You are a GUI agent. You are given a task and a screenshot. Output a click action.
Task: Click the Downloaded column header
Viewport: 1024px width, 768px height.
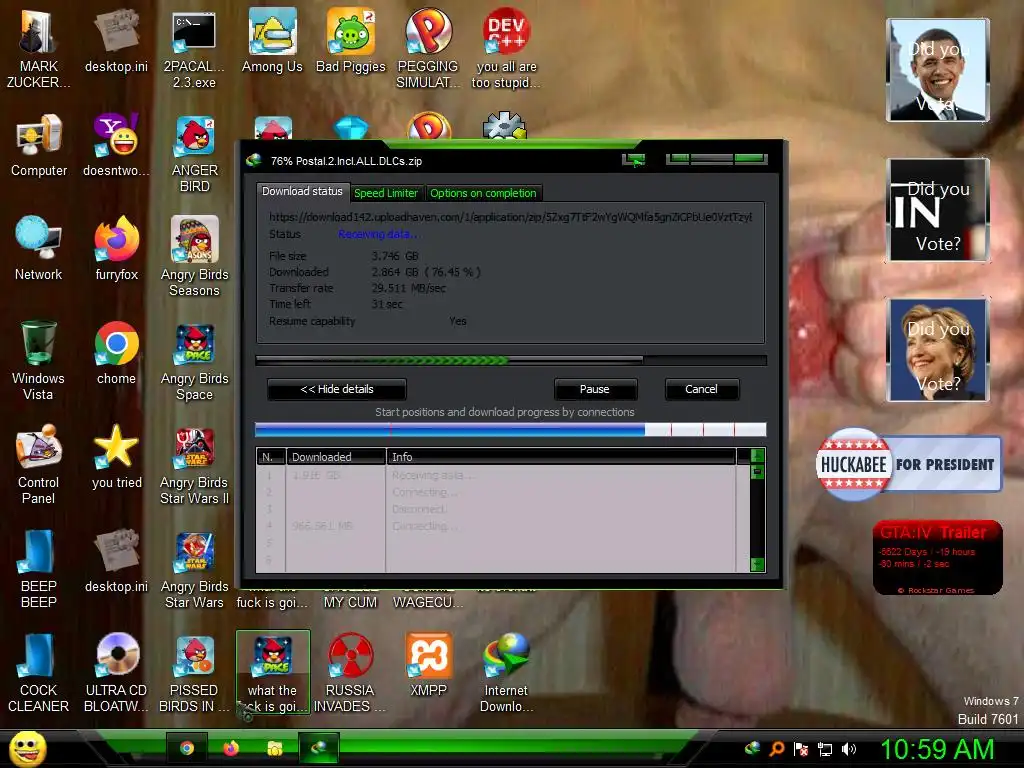(336, 456)
